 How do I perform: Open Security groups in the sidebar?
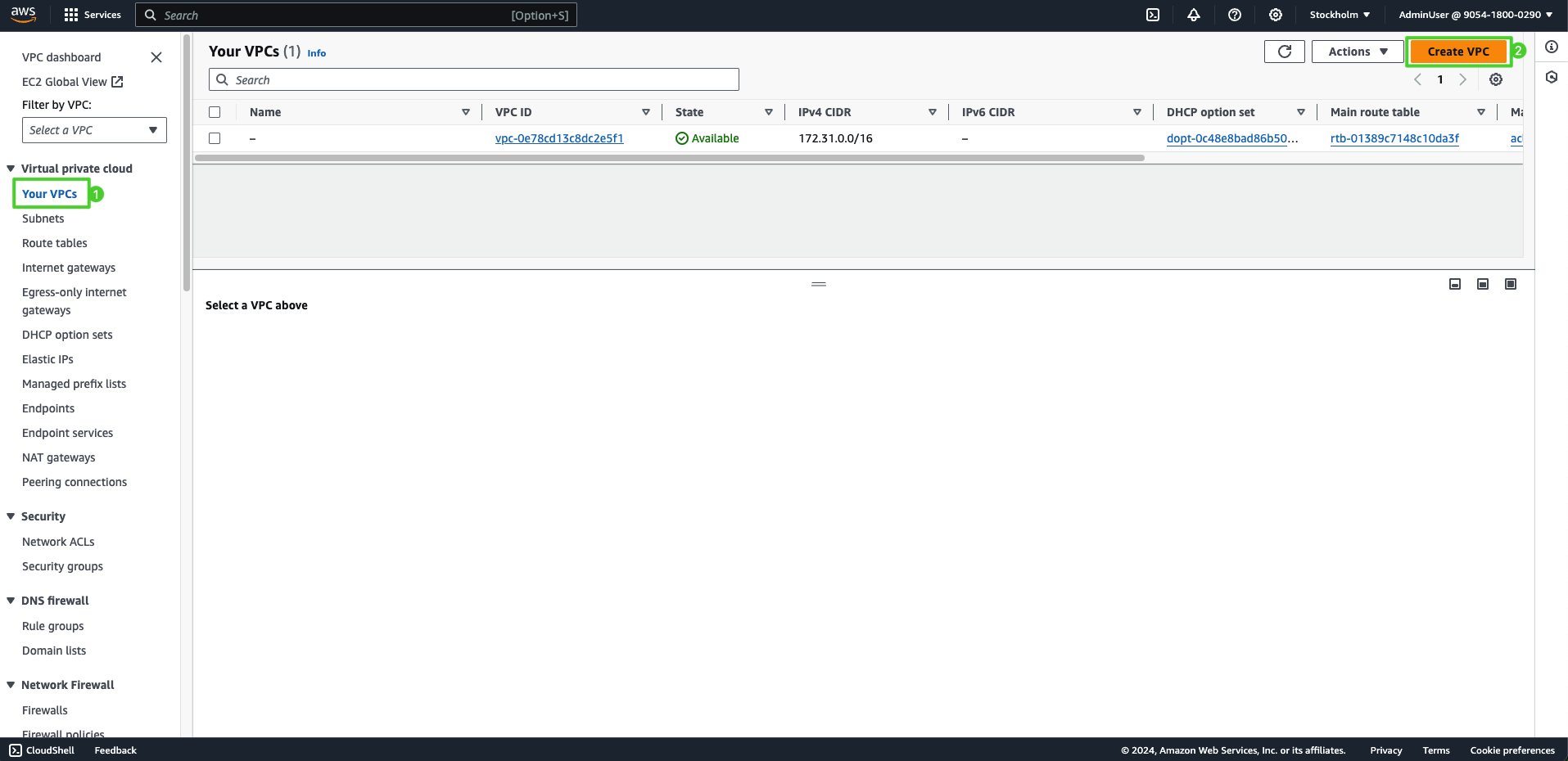click(62, 566)
